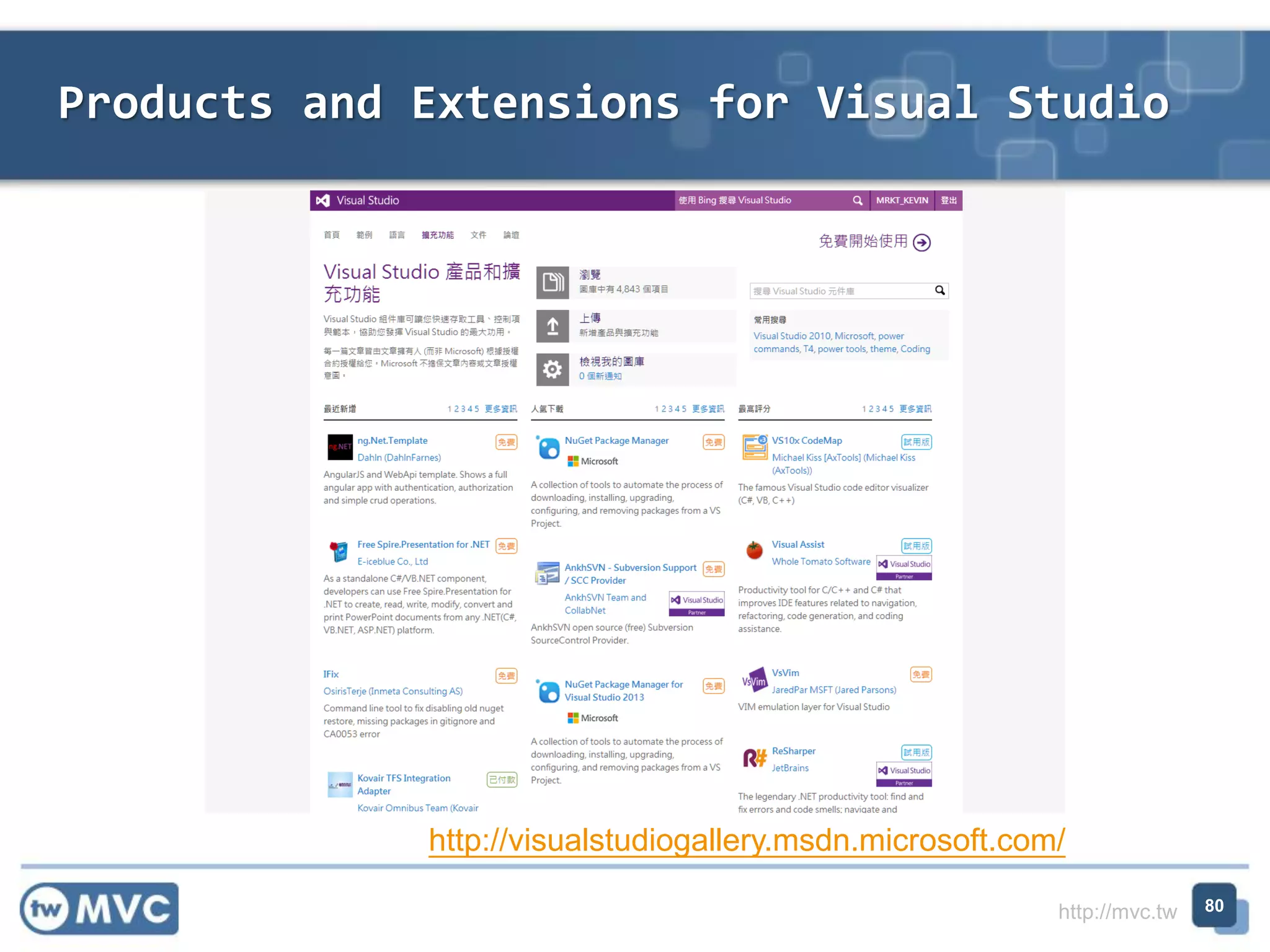Go to page 2 of 最近新增
The image size is (1270, 952).
coord(456,409)
